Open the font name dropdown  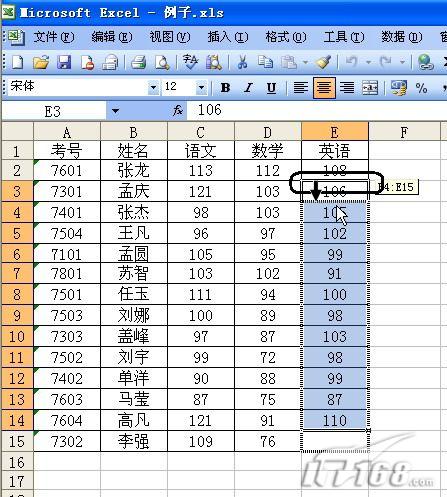pos(153,88)
